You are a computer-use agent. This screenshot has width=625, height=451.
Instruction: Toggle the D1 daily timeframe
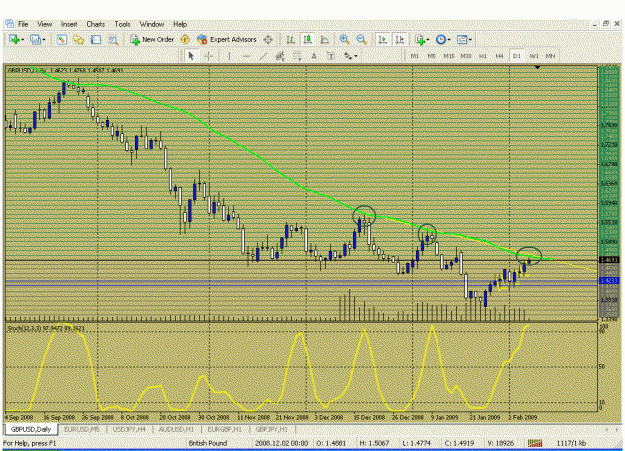(x=517, y=56)
